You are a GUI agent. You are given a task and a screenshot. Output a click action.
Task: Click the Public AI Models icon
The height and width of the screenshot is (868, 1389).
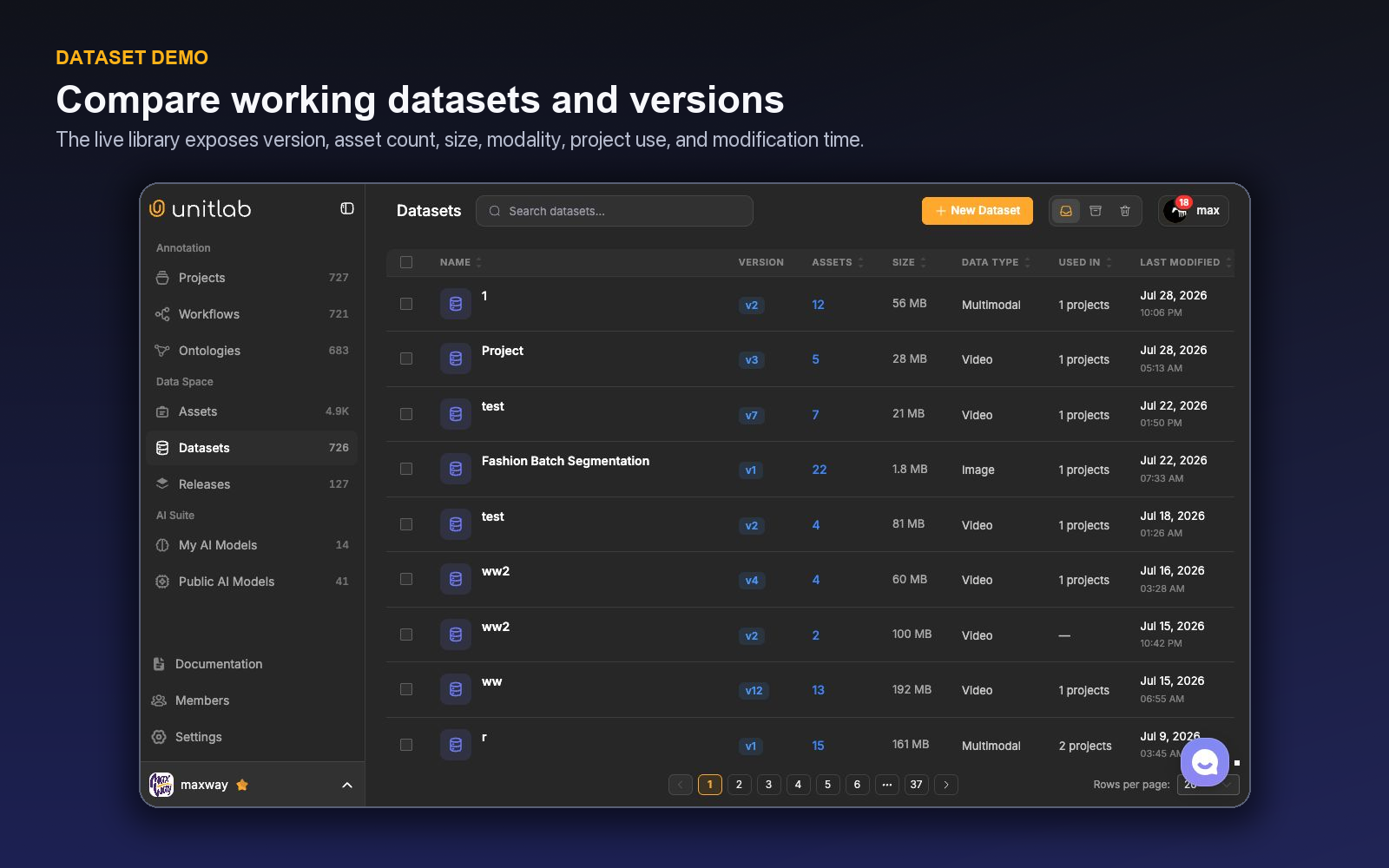pos(162,582)
